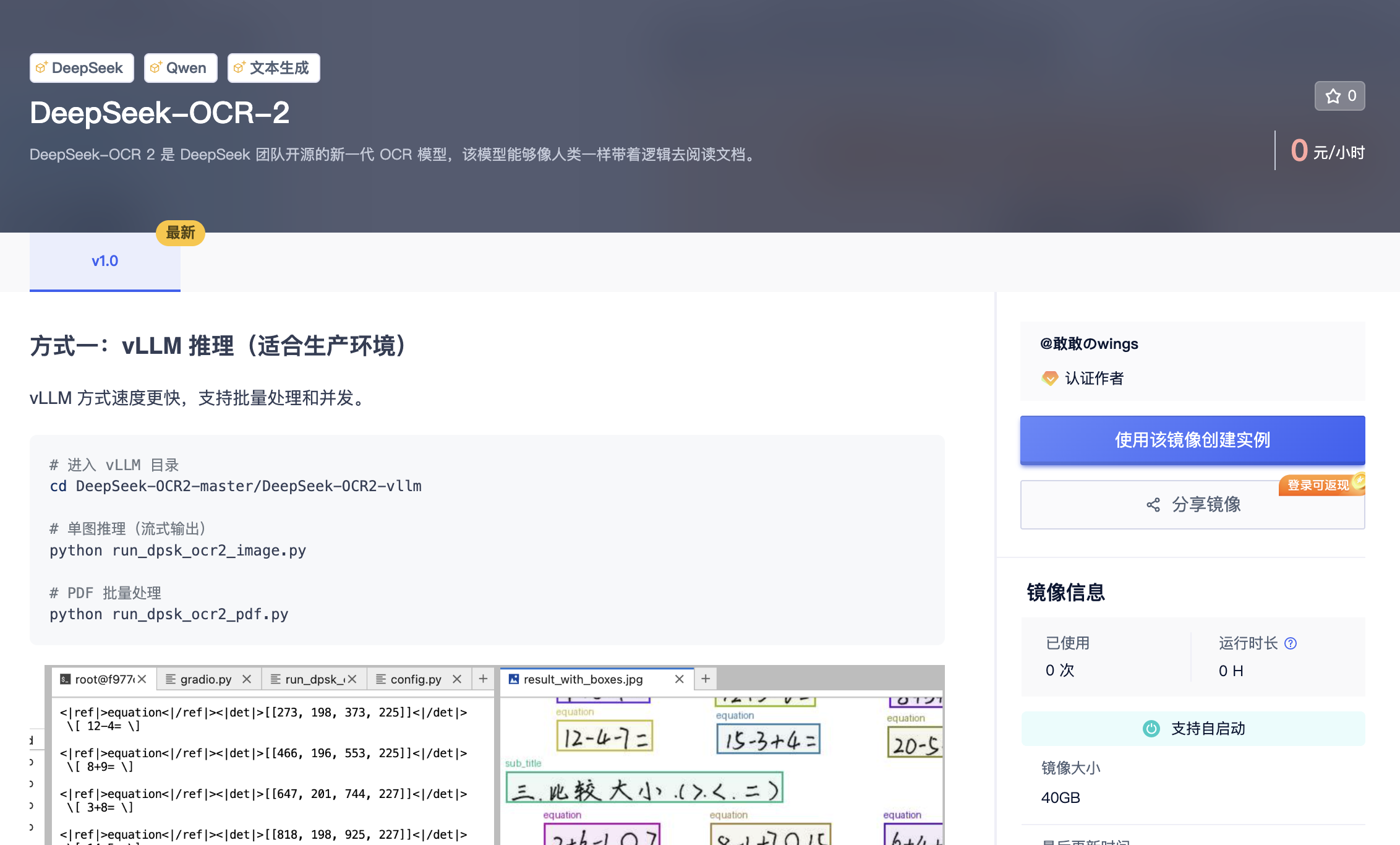Click the 支持自启动 power icon
The height and width of the screenshot is (845, 1400).
(1151, 729)
